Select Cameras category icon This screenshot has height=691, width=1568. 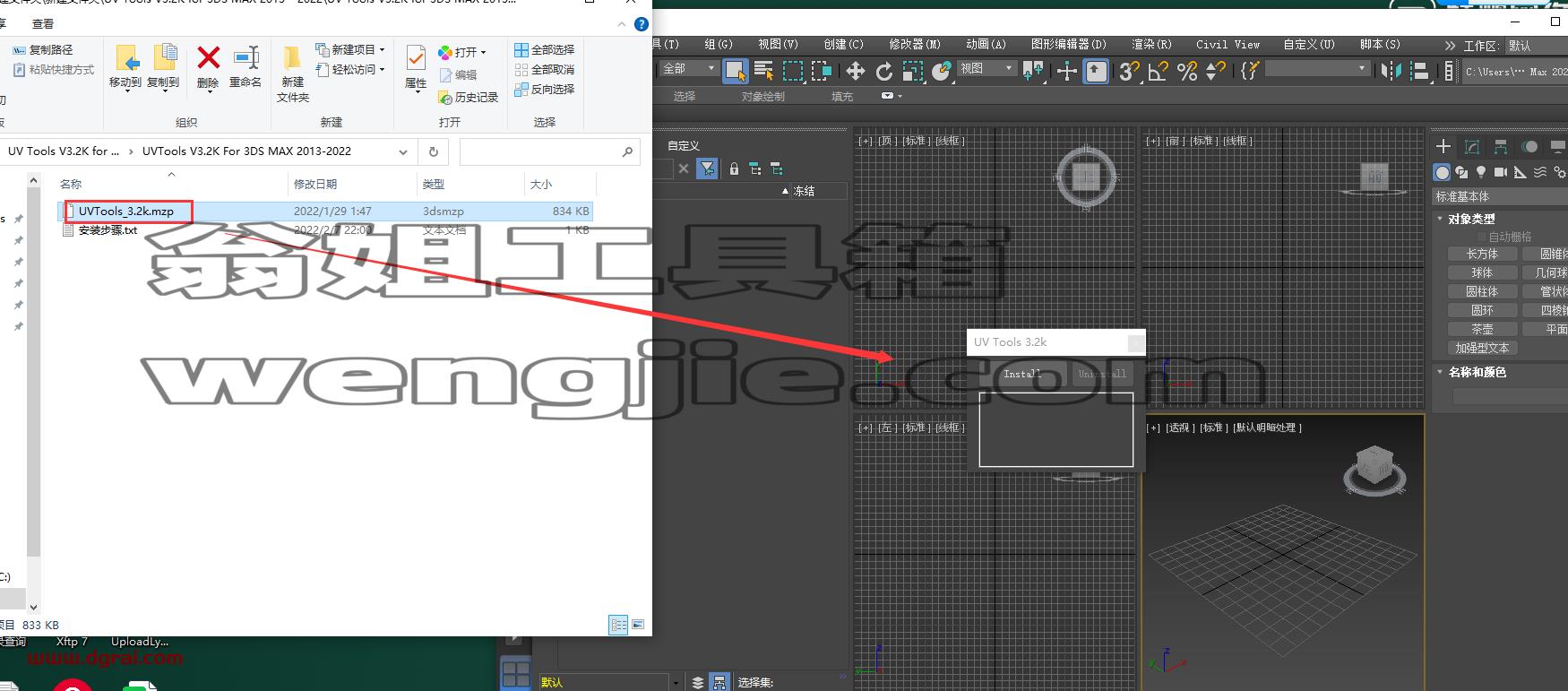(1501, 172)
